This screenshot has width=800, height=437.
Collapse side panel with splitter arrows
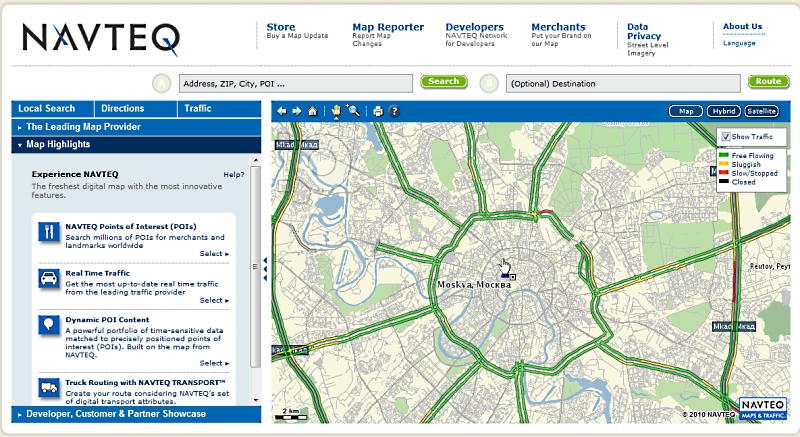pyautogui.click(x=265, y=269)
